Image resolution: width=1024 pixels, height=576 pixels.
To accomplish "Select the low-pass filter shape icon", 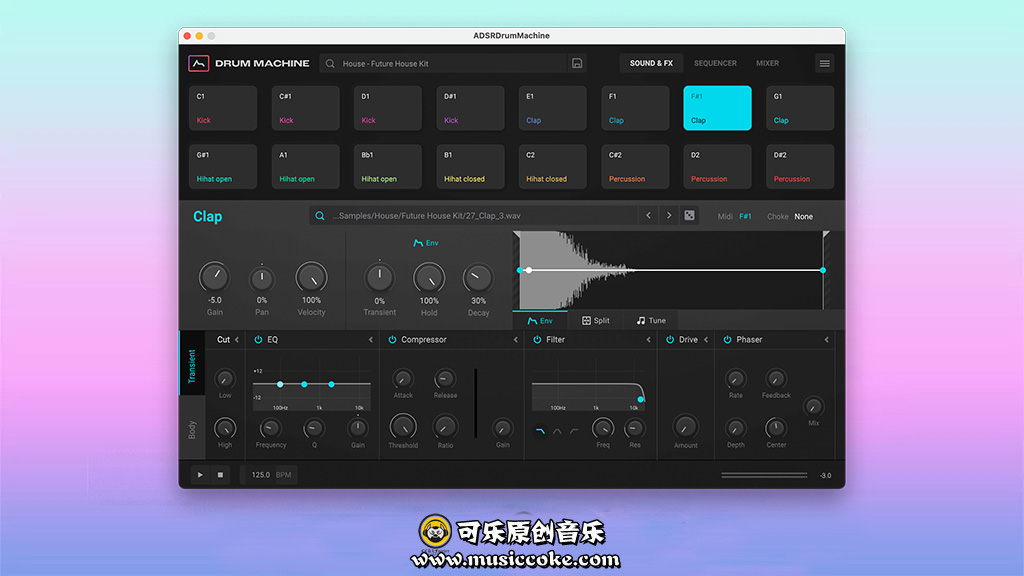I will [x=541, y=431].
